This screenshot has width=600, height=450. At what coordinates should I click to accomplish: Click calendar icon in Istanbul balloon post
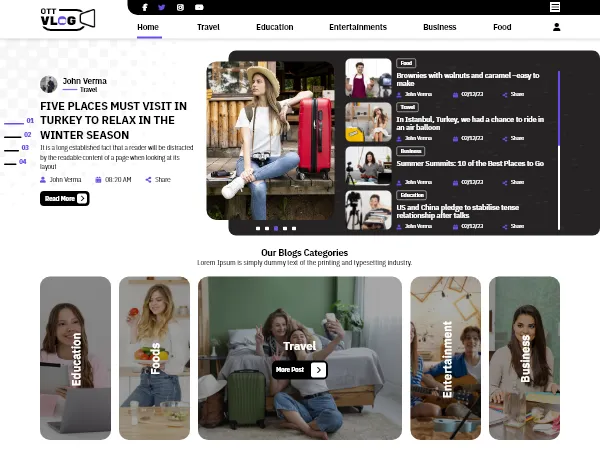(x=455, y=139)
